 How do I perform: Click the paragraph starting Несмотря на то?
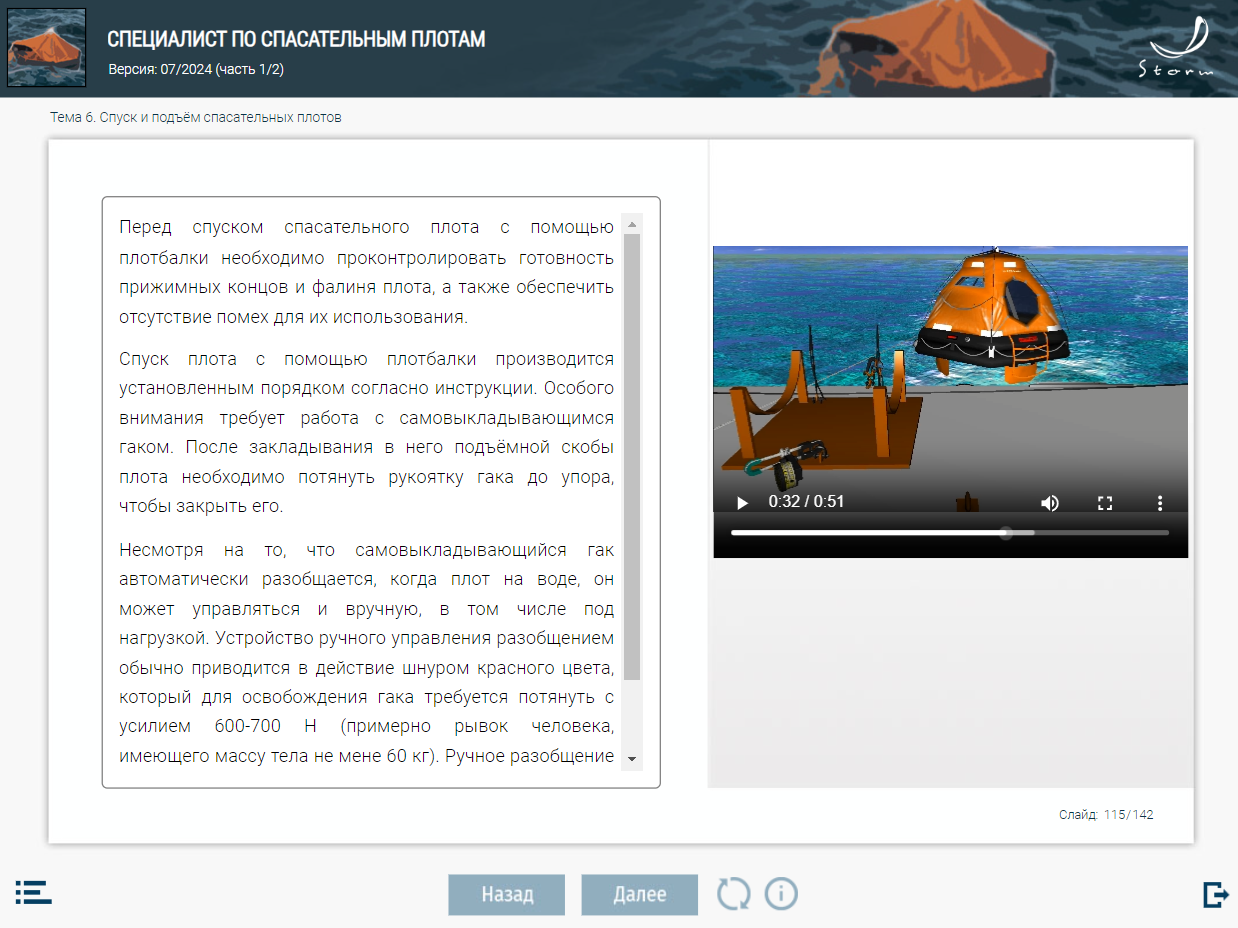pos(366,653)
